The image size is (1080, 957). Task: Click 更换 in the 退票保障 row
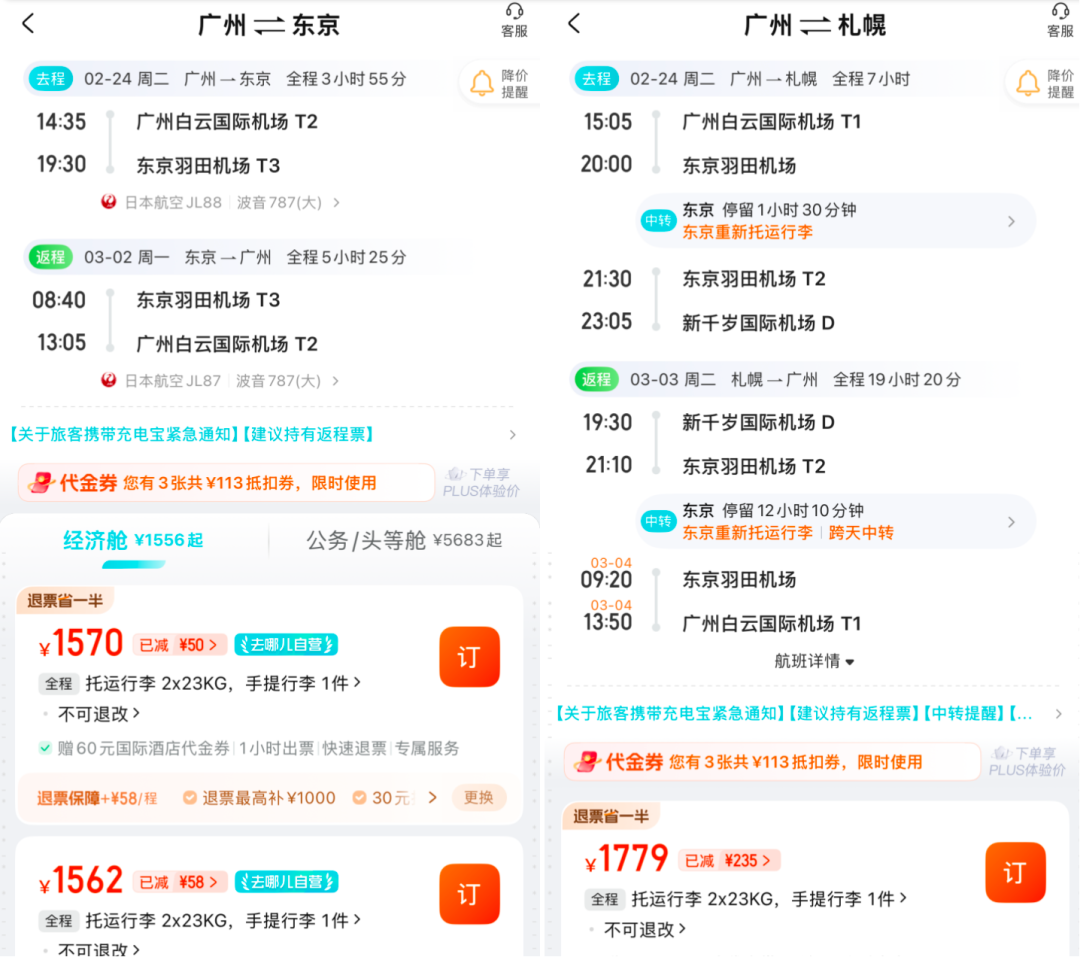coord(479,798)
